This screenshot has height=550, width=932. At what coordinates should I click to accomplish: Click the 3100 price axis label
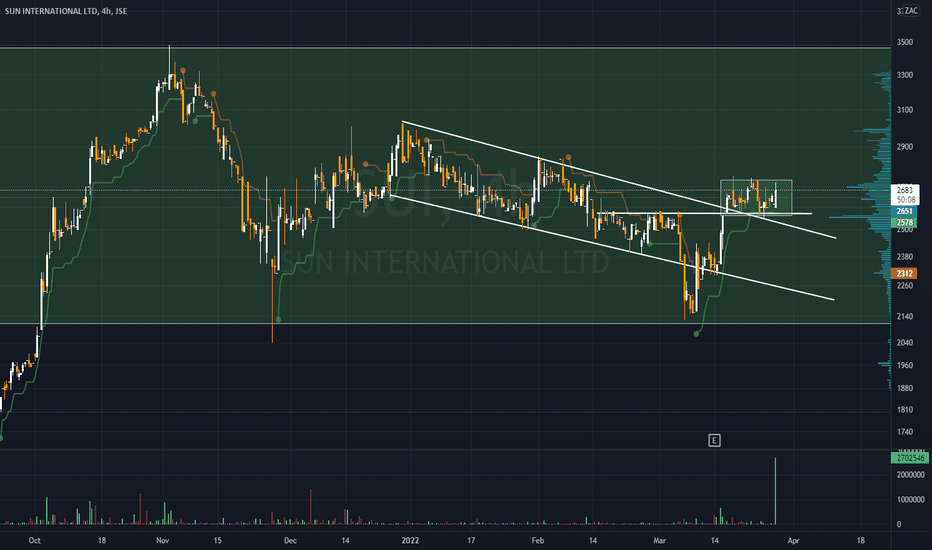pos(905,110)
